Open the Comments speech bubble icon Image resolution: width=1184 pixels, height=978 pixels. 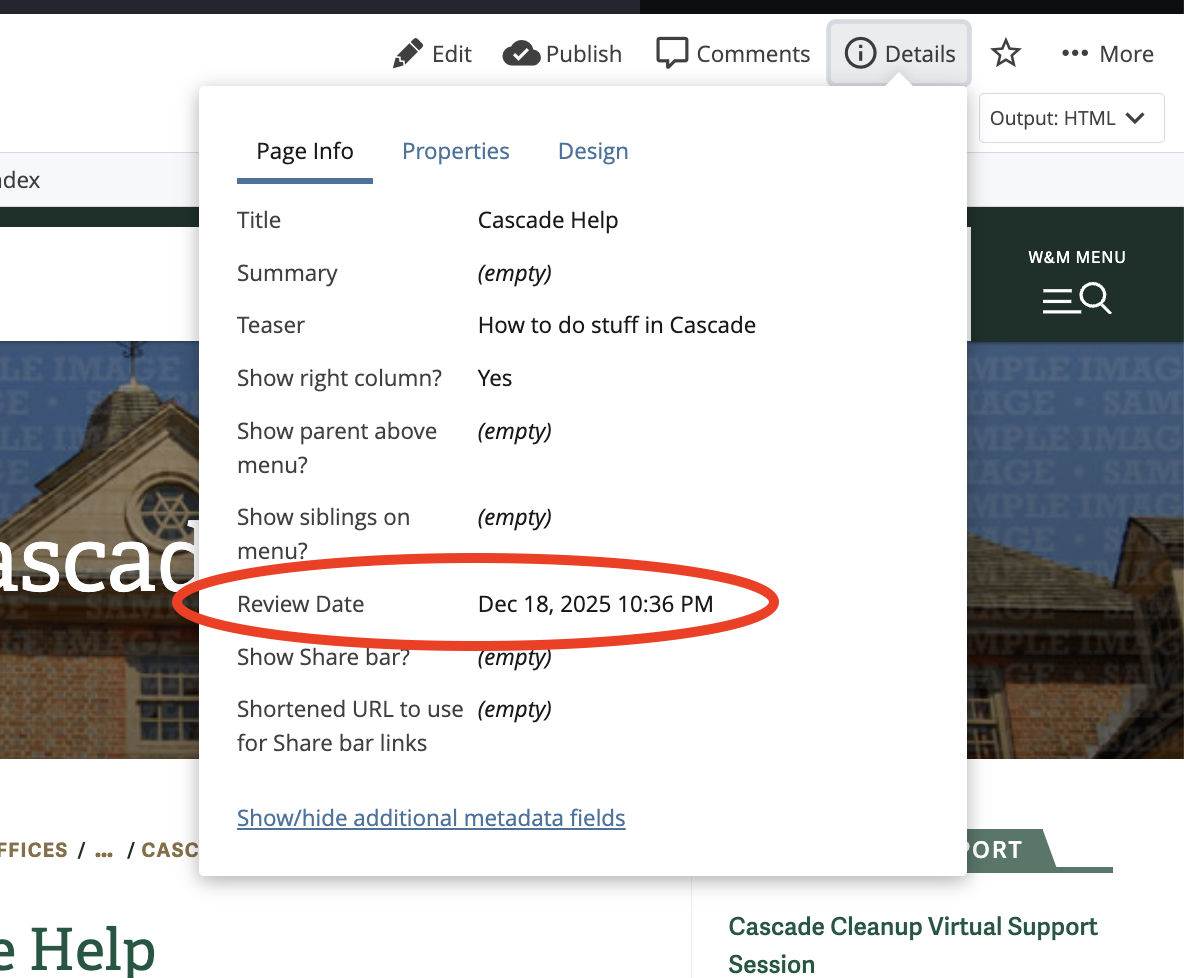pos(674,51)
